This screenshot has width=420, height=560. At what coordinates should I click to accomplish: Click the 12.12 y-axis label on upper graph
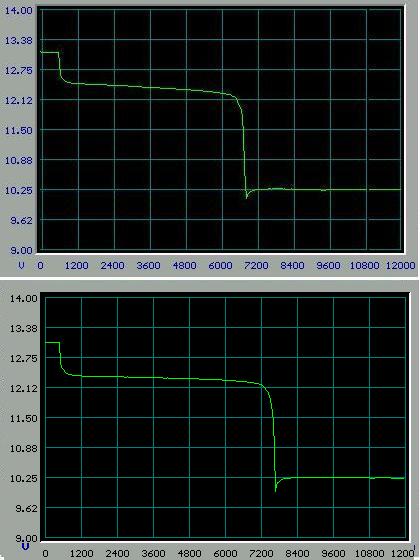(19, 100)
